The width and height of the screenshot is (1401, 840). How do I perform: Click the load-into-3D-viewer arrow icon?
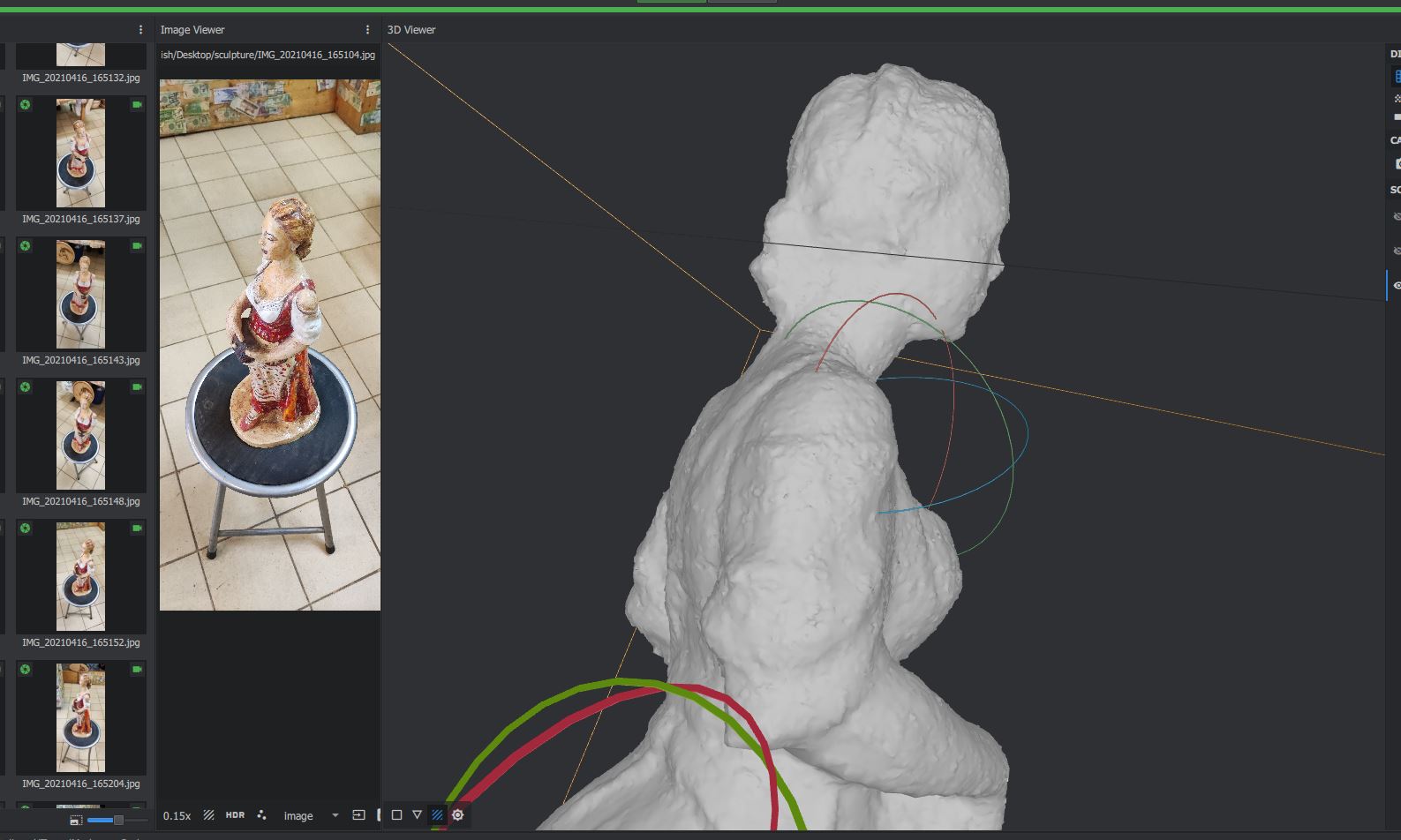point(358,815)
